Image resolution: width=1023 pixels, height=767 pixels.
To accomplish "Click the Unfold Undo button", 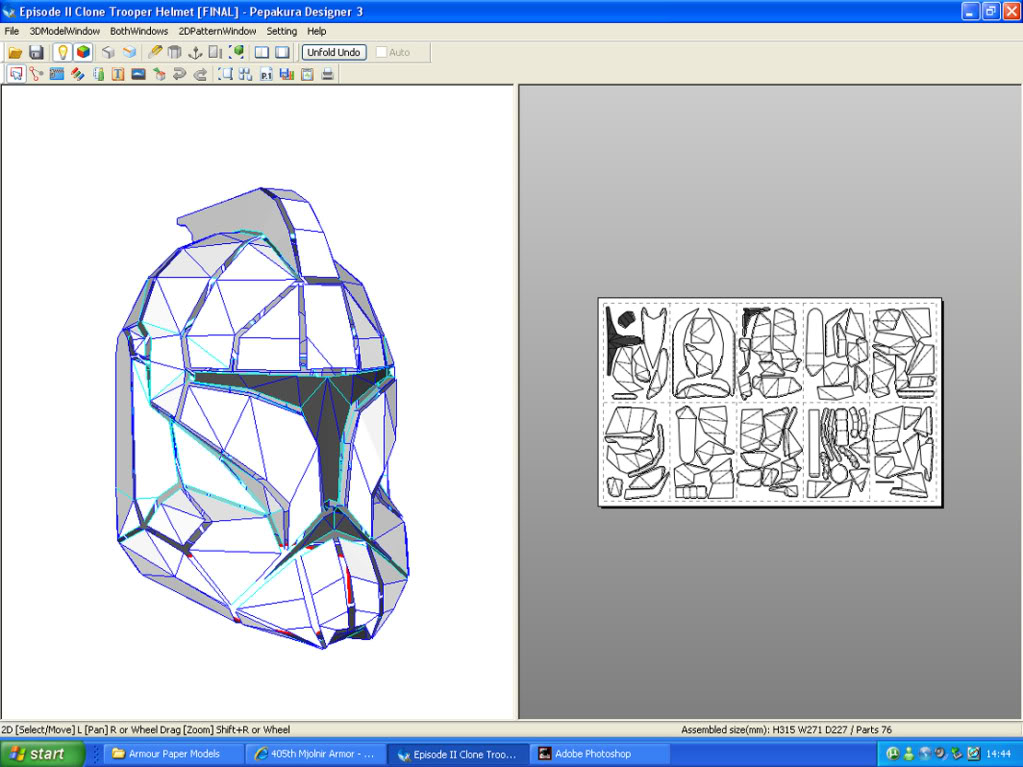I will pos(334,52).
